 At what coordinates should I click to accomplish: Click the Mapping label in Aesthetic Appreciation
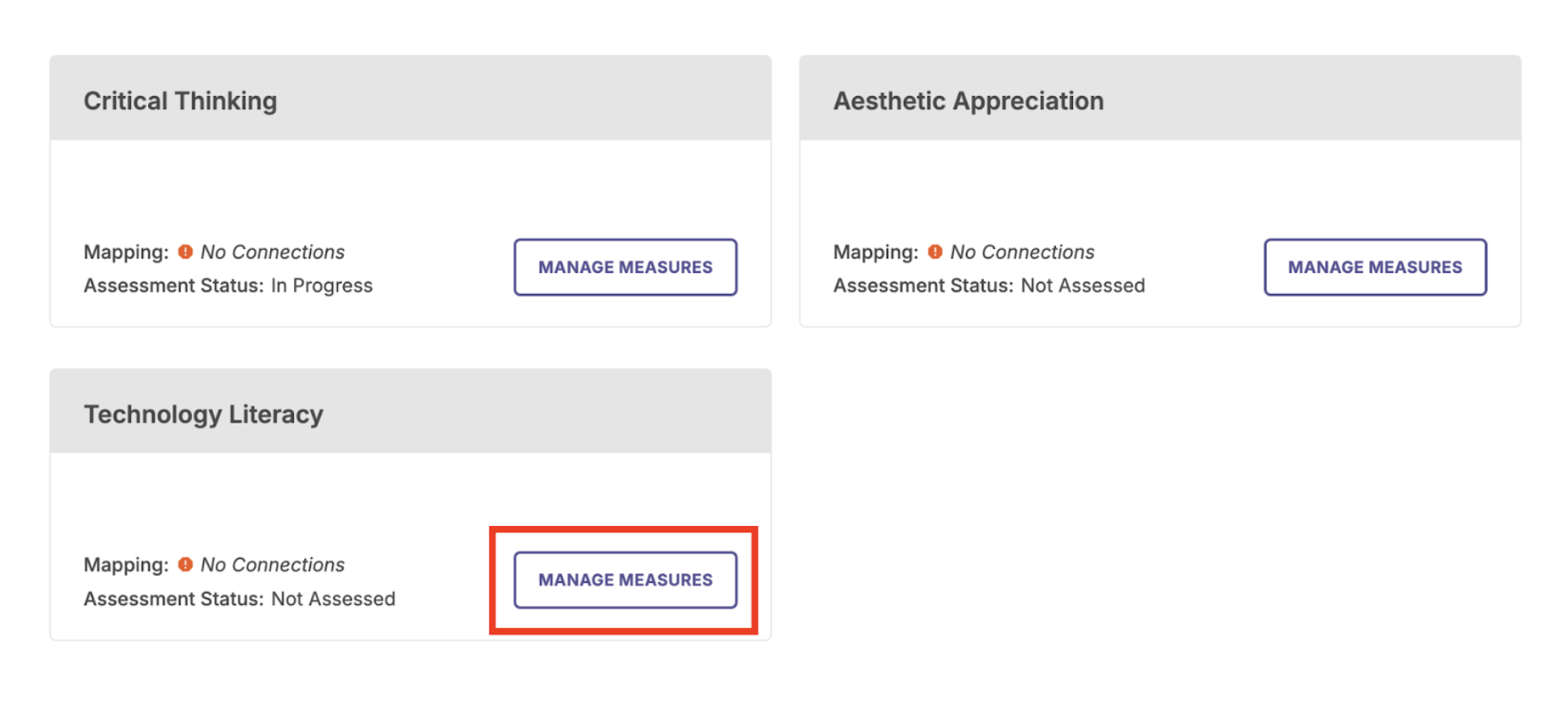coord(876,252)
